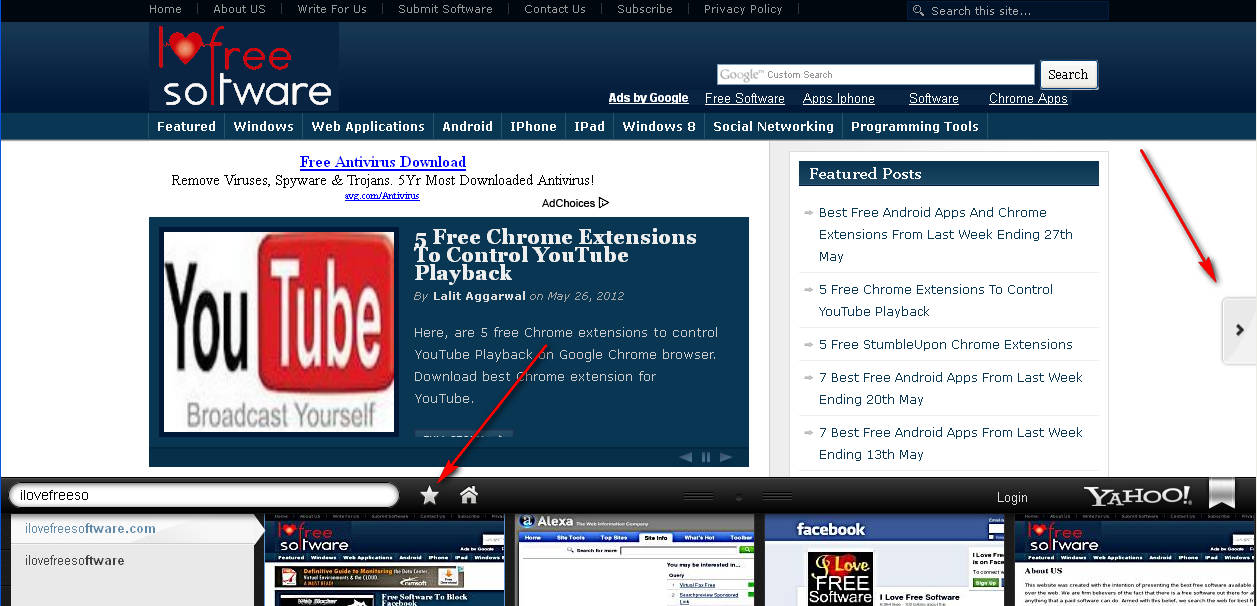Click the Search button
1257x606 pixels.
1068,75
